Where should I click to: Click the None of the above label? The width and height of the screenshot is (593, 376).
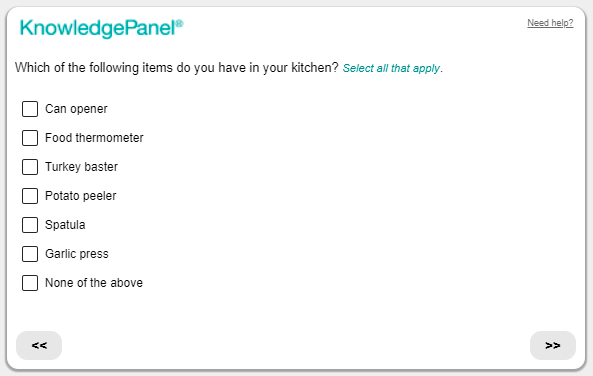[94, 283]
